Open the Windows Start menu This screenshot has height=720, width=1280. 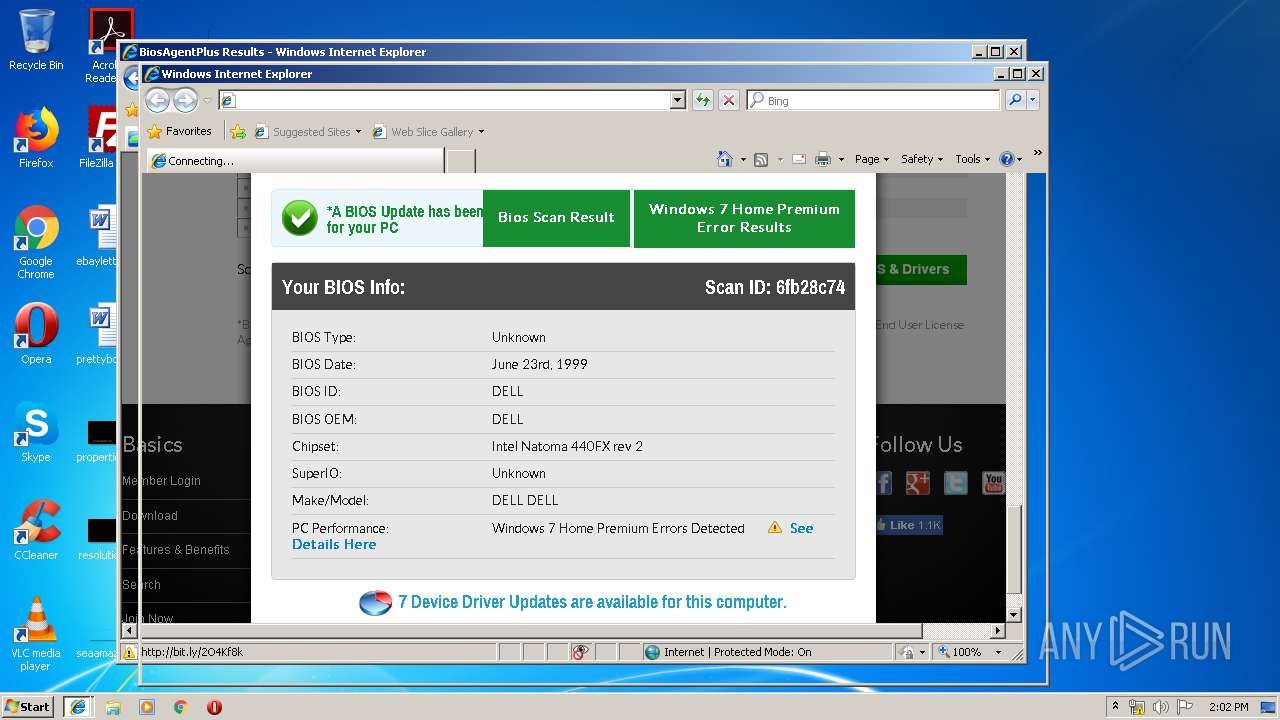(27, 706)
